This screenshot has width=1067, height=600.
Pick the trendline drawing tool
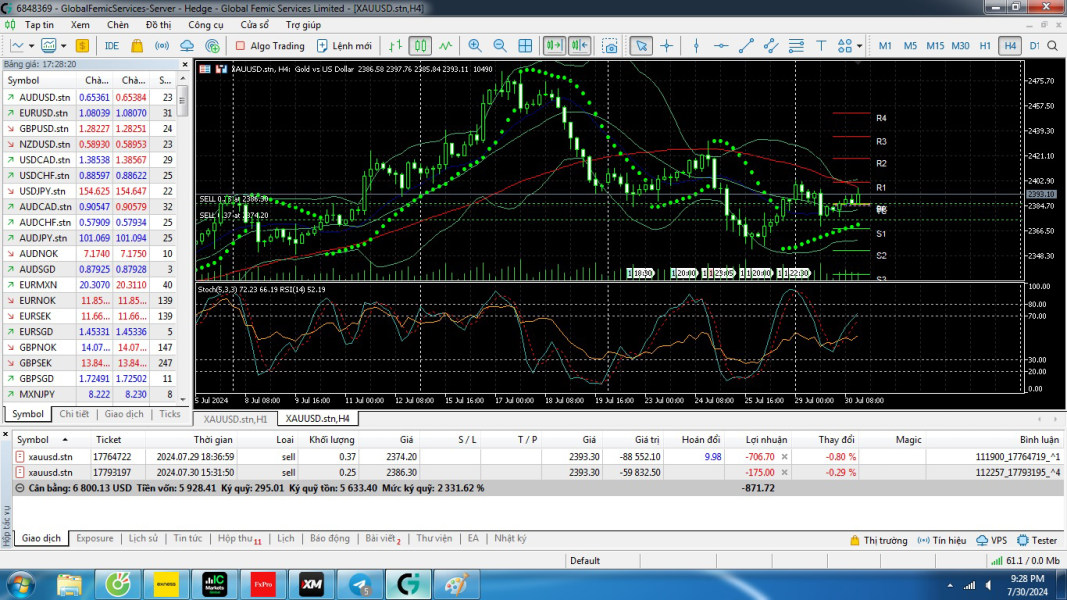point(746,46)
